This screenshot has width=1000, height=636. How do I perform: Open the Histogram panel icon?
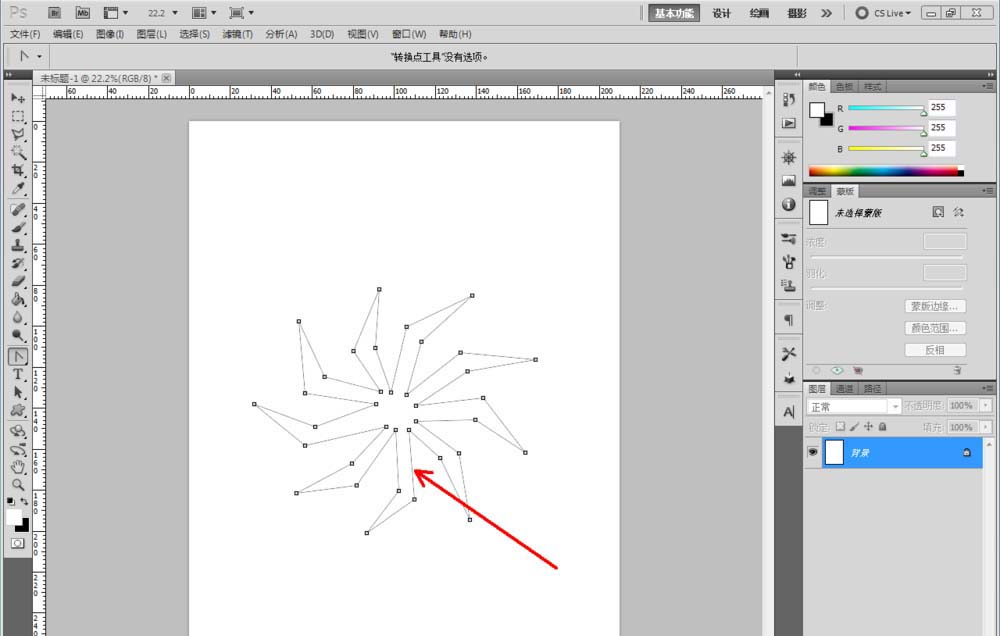(x=789, y=181)
